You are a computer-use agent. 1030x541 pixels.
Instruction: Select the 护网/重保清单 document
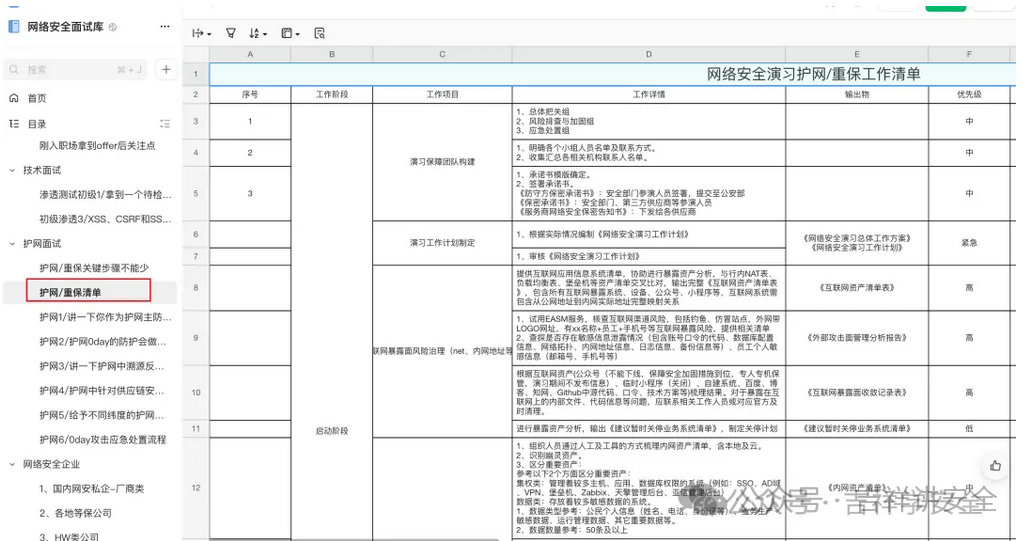pos(89,292)
